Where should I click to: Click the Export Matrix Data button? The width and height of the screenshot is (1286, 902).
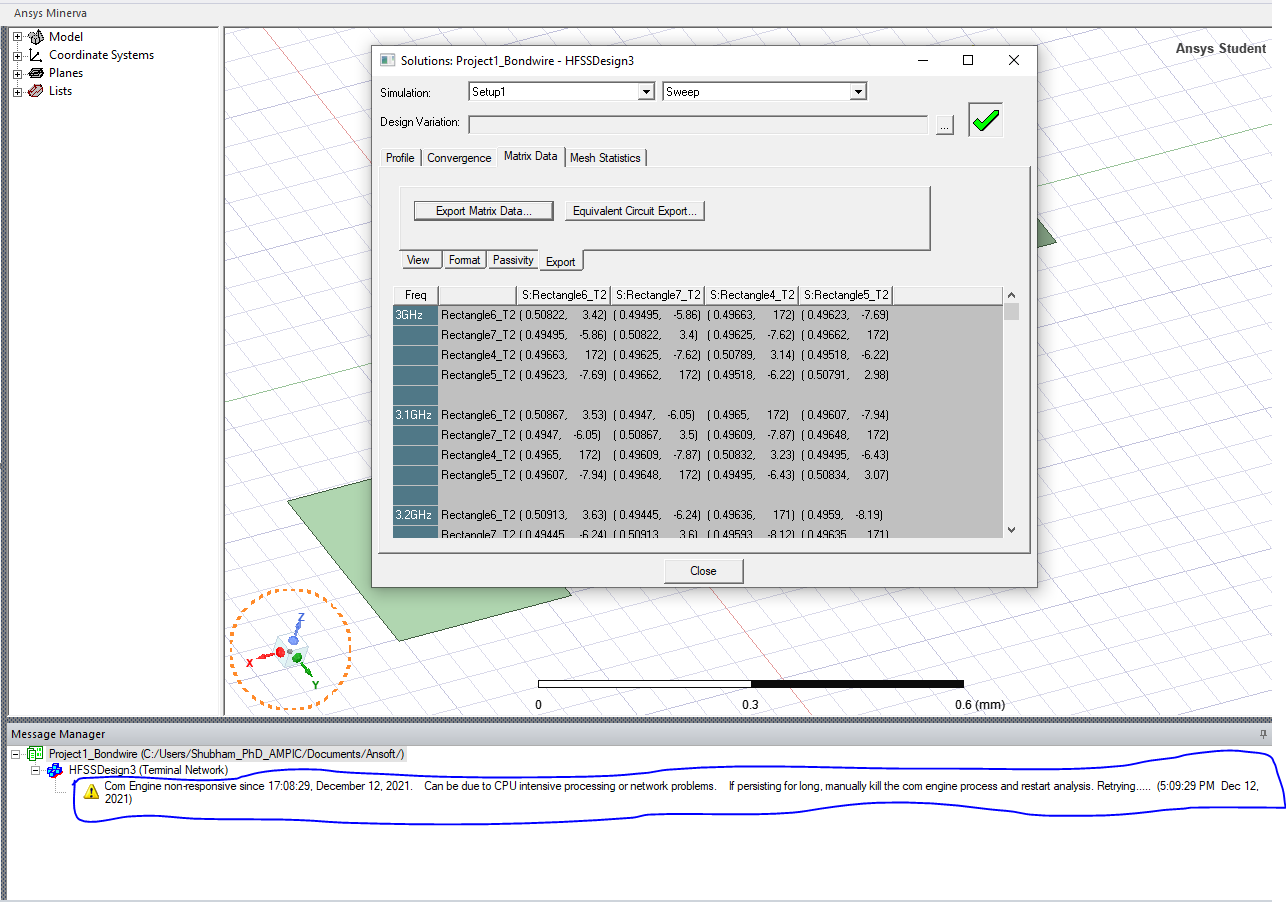coord(485,211)
